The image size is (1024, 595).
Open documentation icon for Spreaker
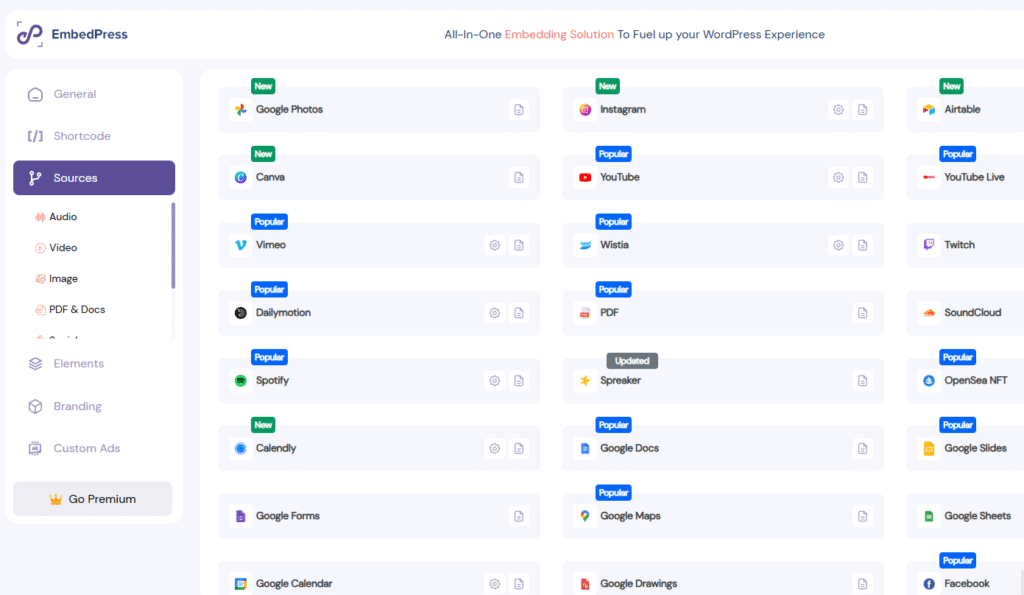pos(862,381)
